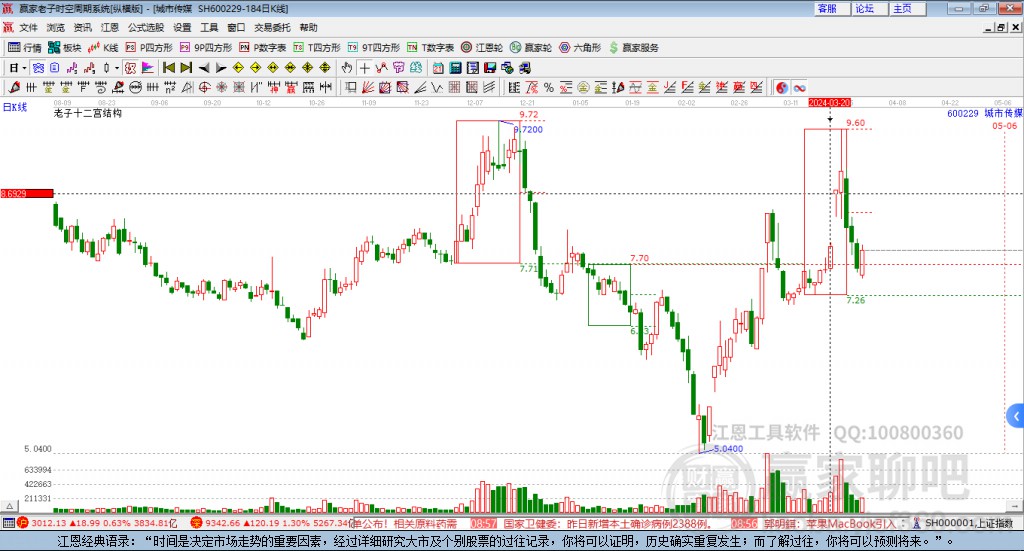The image size is (1024, 551).
Task: Open the 板块 sector view
Action: tap(64, 48)
